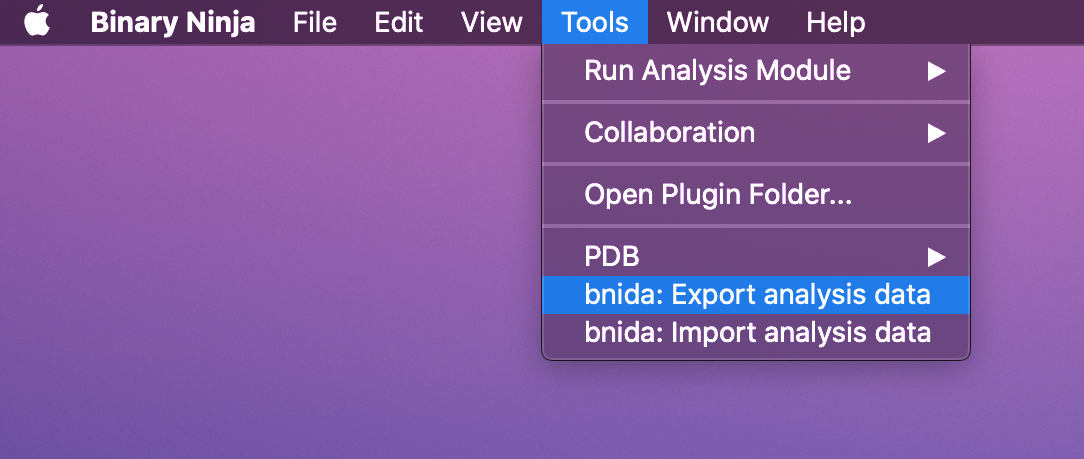Open the Help menu
Viewport: 1084px width, 459px height.
pos(836,22)
